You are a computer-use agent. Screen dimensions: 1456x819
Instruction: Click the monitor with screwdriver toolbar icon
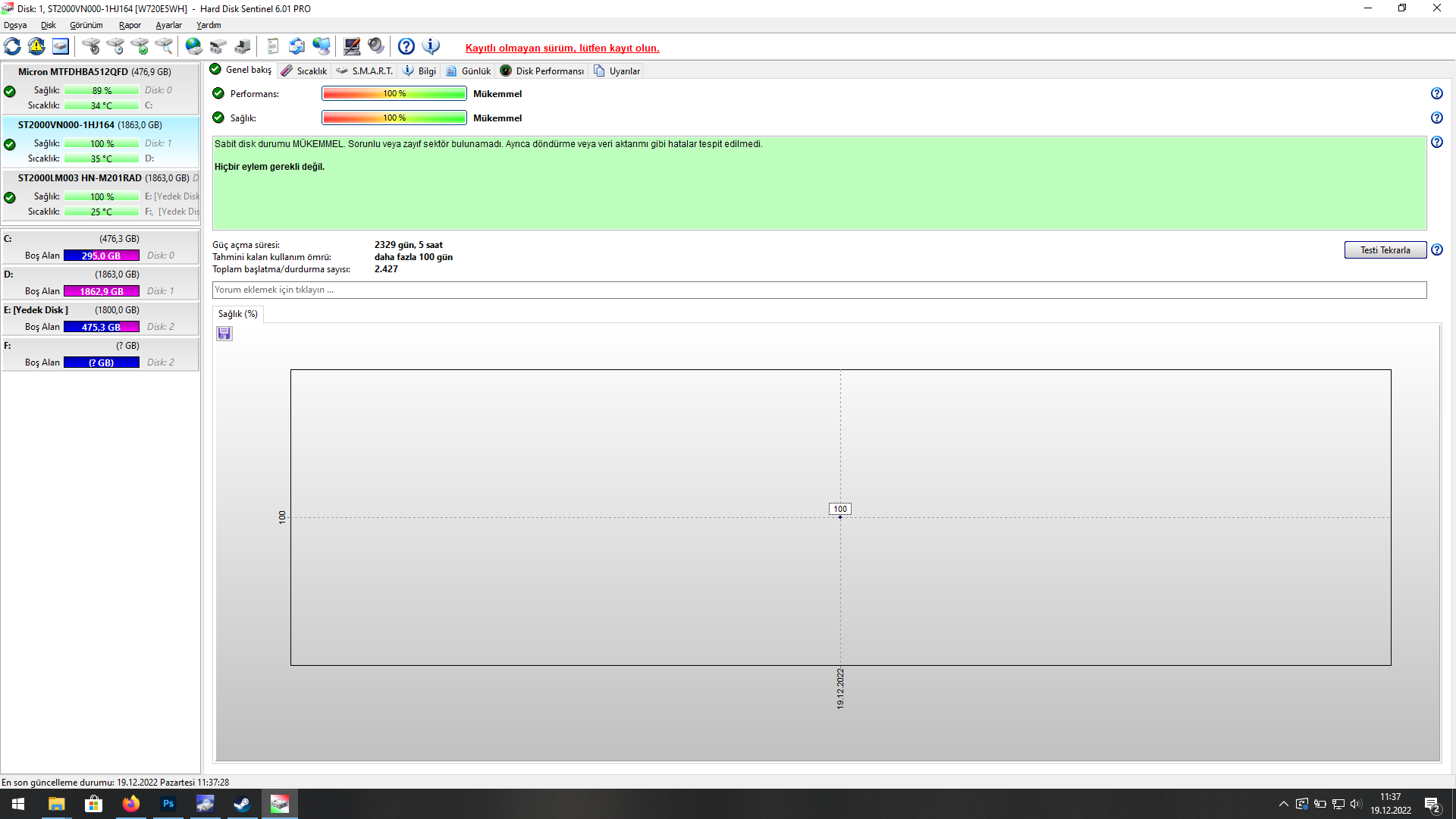coord(352,47)
